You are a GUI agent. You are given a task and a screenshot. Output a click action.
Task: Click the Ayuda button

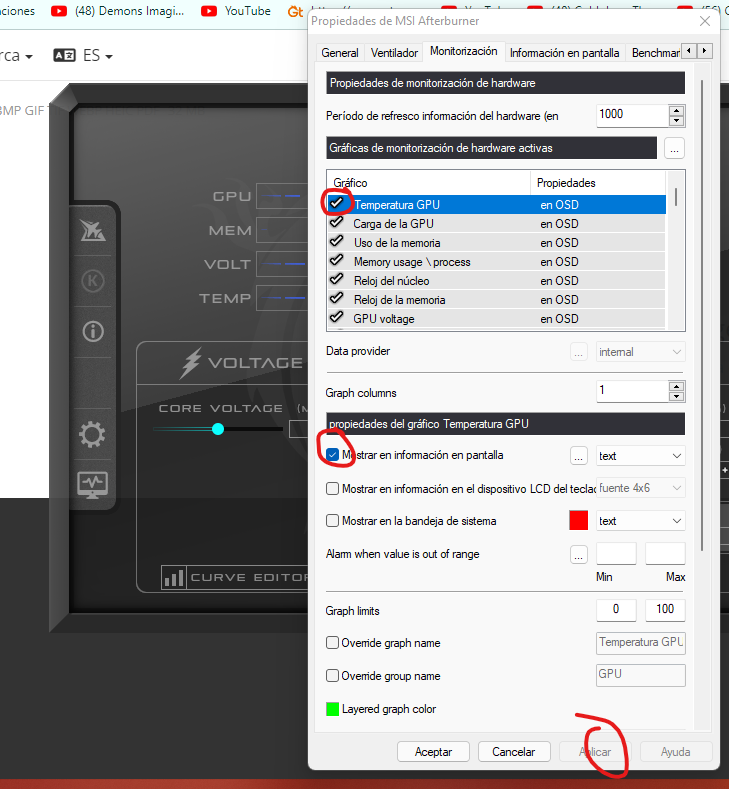[676, 752]
